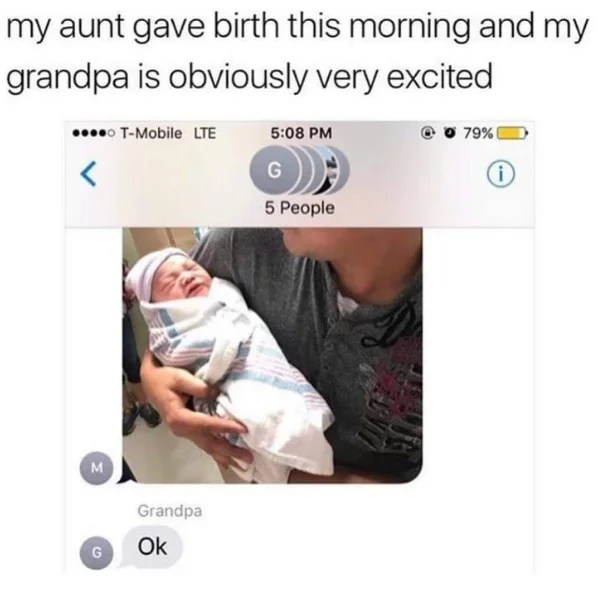This screenshot has height=600, width=600.
Task: Tap the LTE network indicator
Action: pyautogui.click(x=205, y=133)
